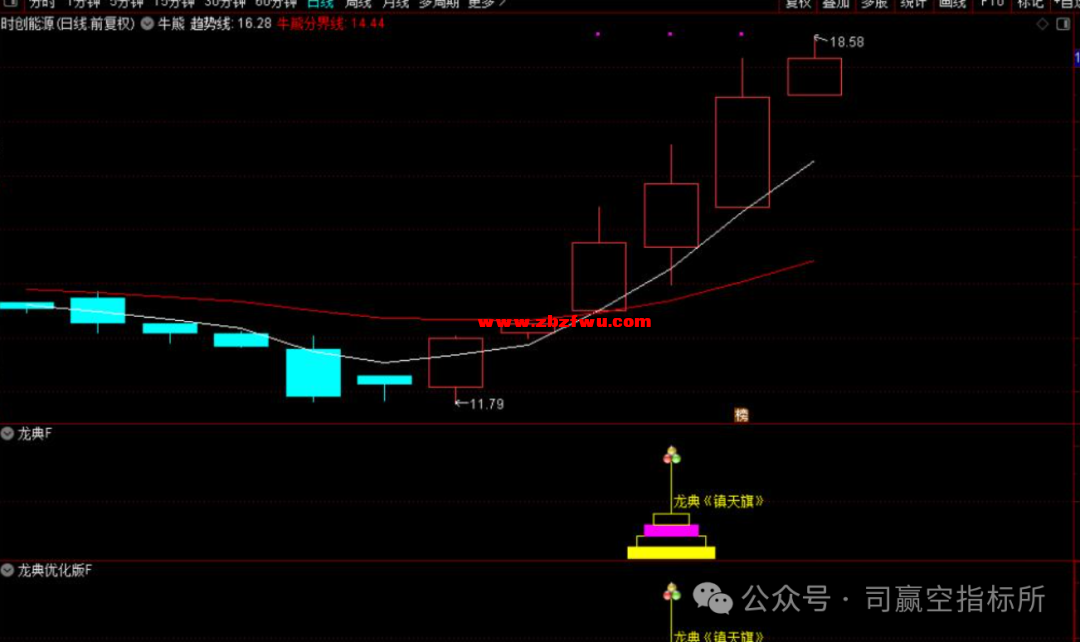Expand the 更多 periods menu
Screen dimensions: 1080x642
coord(487,3)
